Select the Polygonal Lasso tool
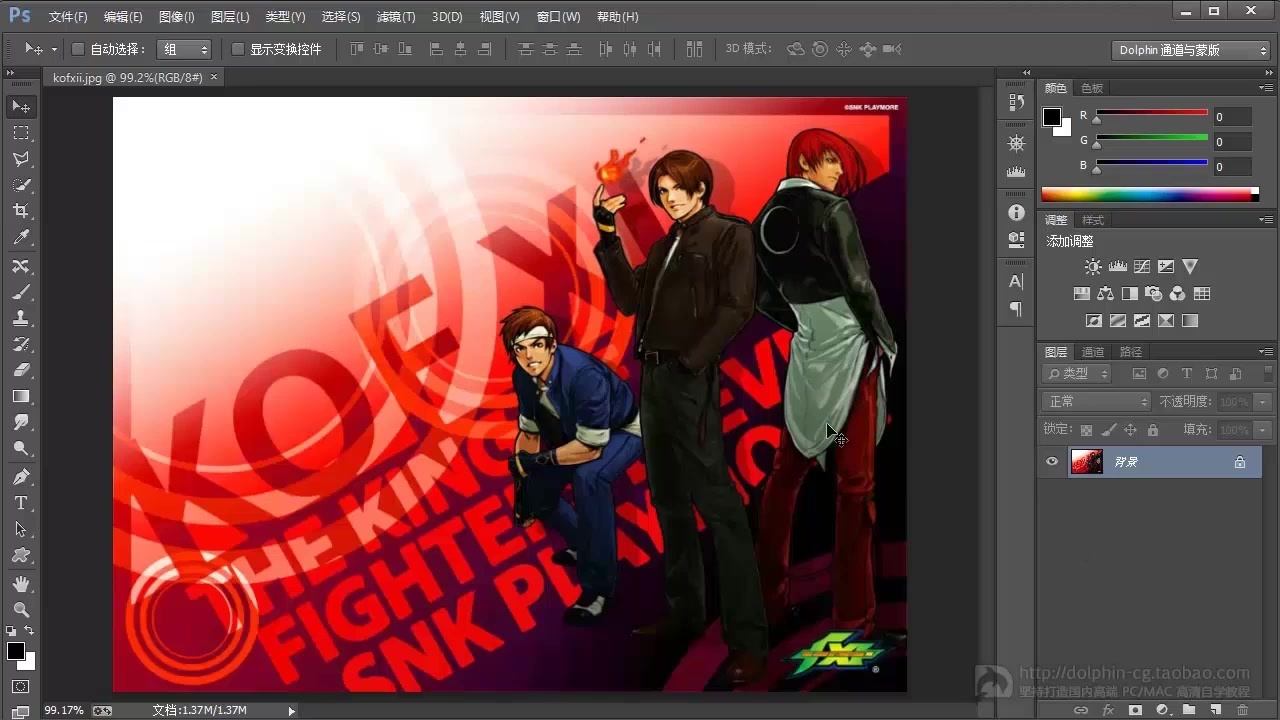Viewport: 1280px width, 720px height. click(21, 159)
